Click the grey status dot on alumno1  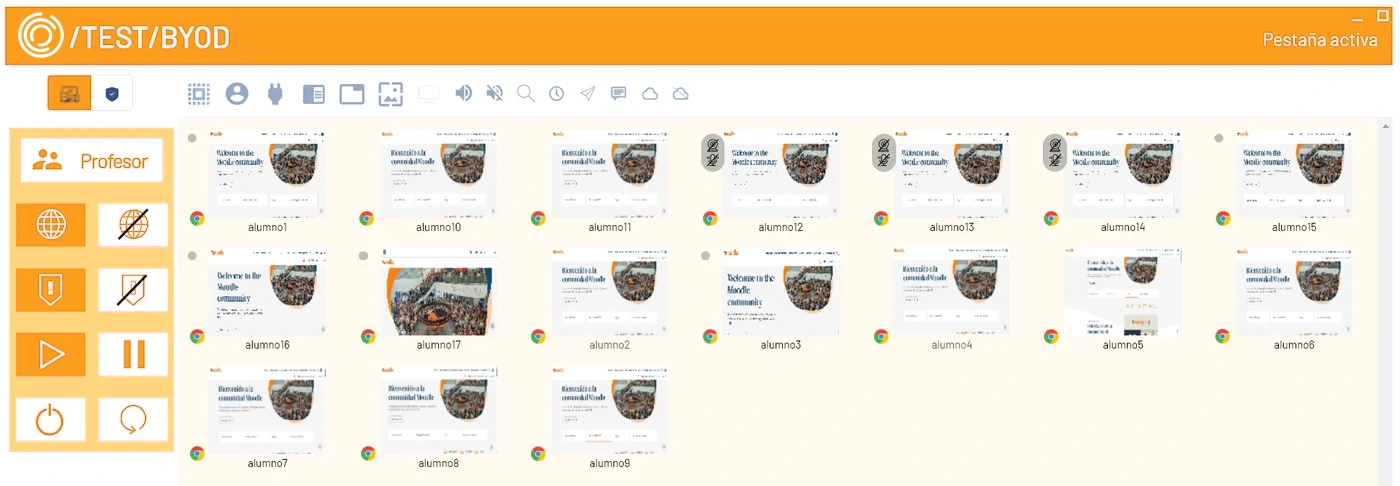[192, 139]
